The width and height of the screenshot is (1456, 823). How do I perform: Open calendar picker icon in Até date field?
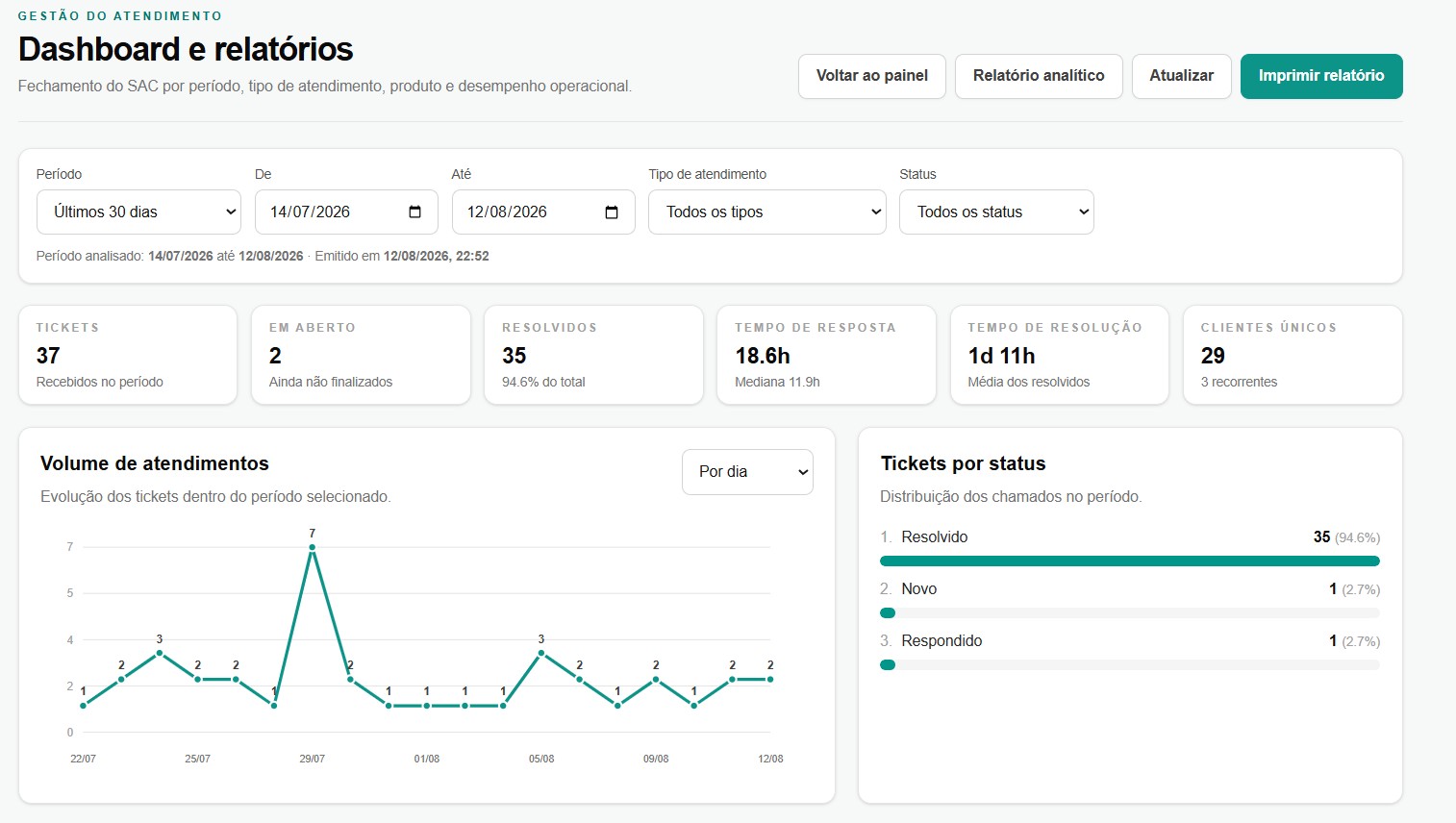[612, 212]
